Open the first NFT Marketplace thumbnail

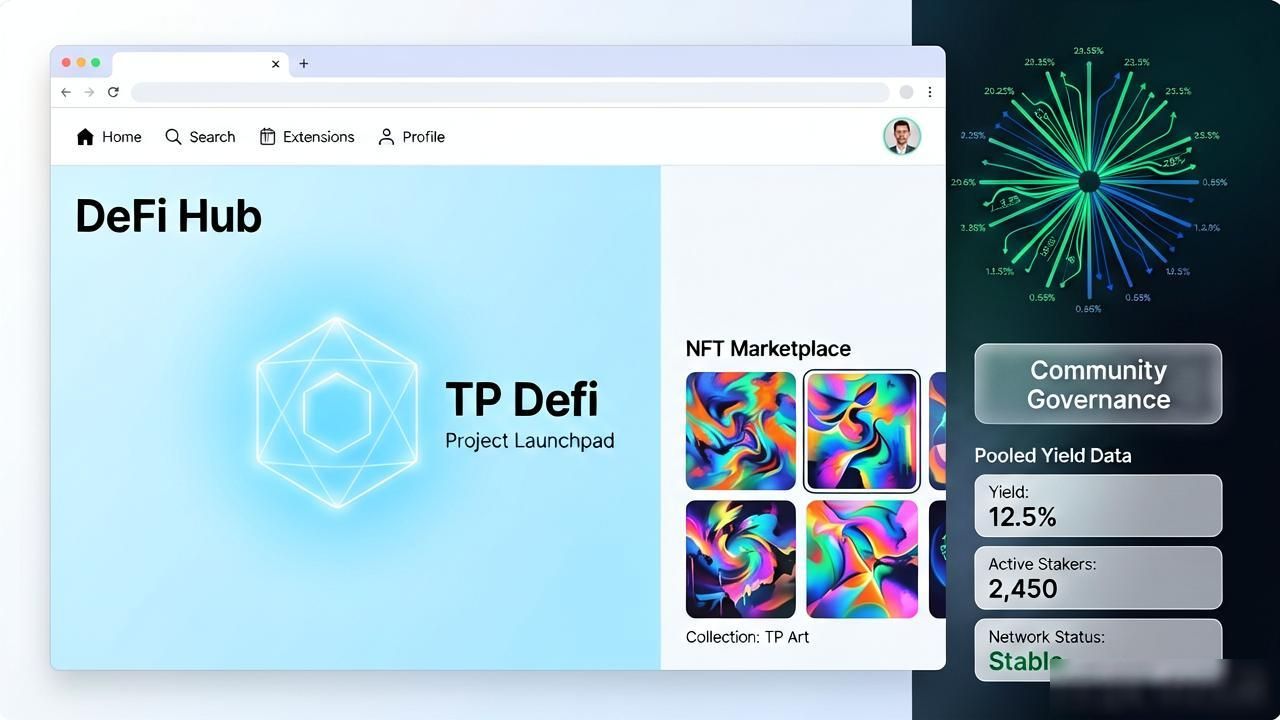(x=741, y=431)
